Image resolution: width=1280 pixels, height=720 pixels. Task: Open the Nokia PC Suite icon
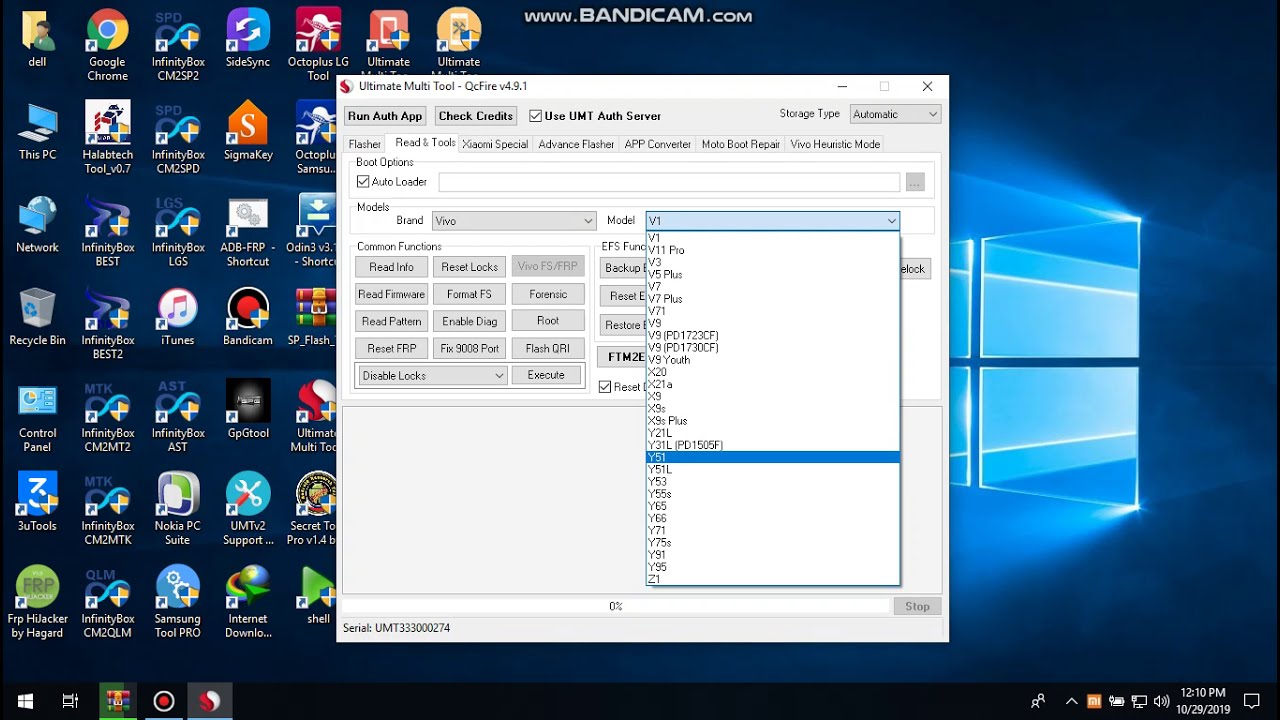(x=178, y=510)
